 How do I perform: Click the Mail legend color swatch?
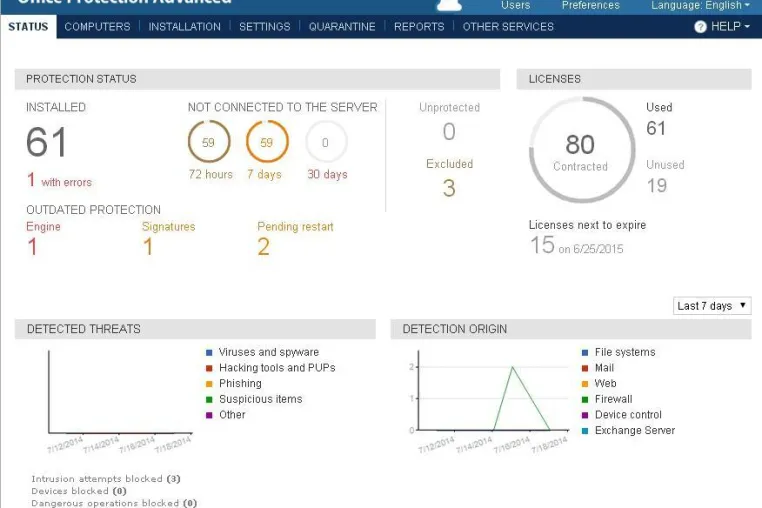pyautogui.click(x=585, y=368)
